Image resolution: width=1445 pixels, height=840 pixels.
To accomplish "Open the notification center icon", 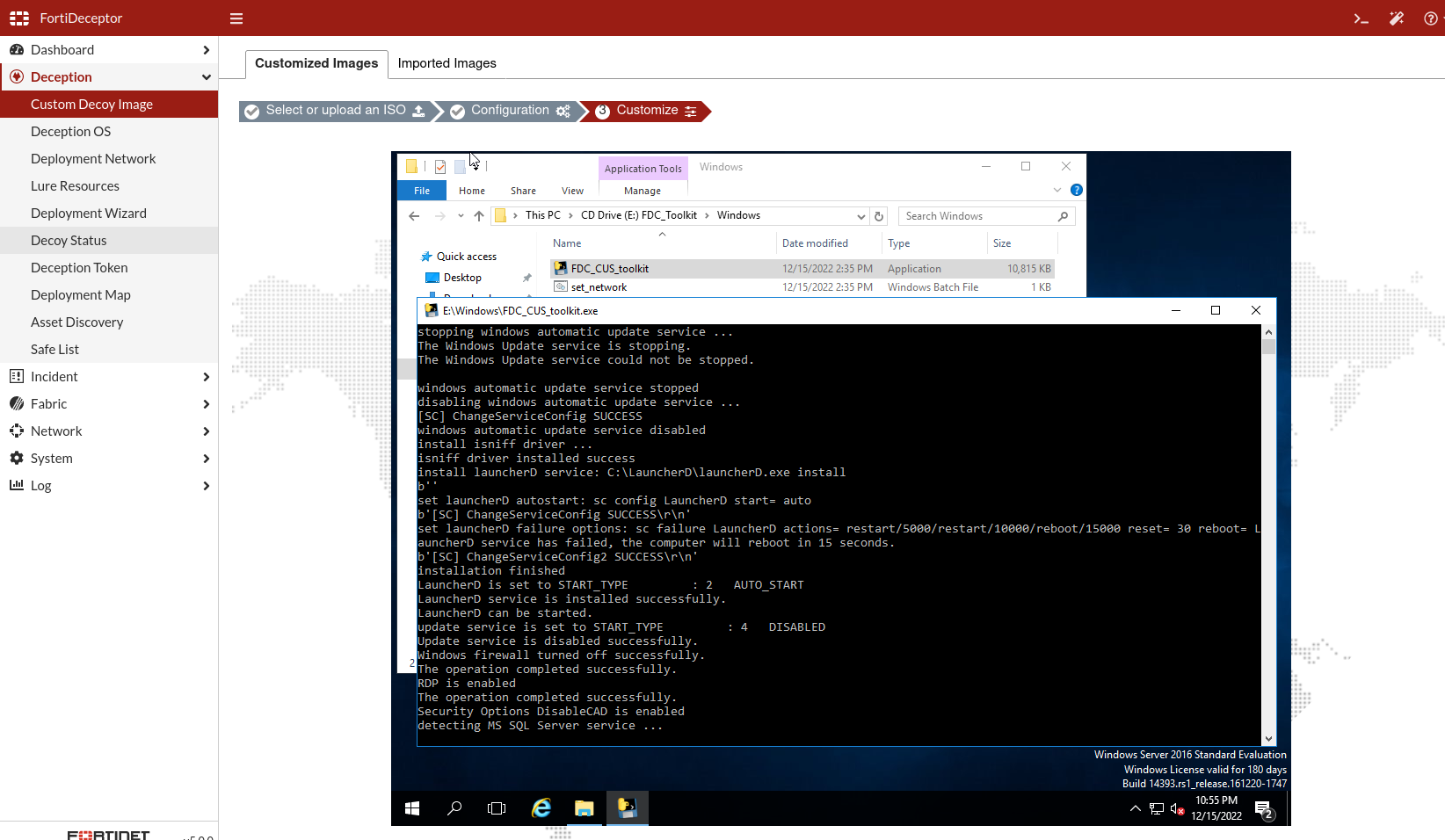I will click(x=1264, y=809).
